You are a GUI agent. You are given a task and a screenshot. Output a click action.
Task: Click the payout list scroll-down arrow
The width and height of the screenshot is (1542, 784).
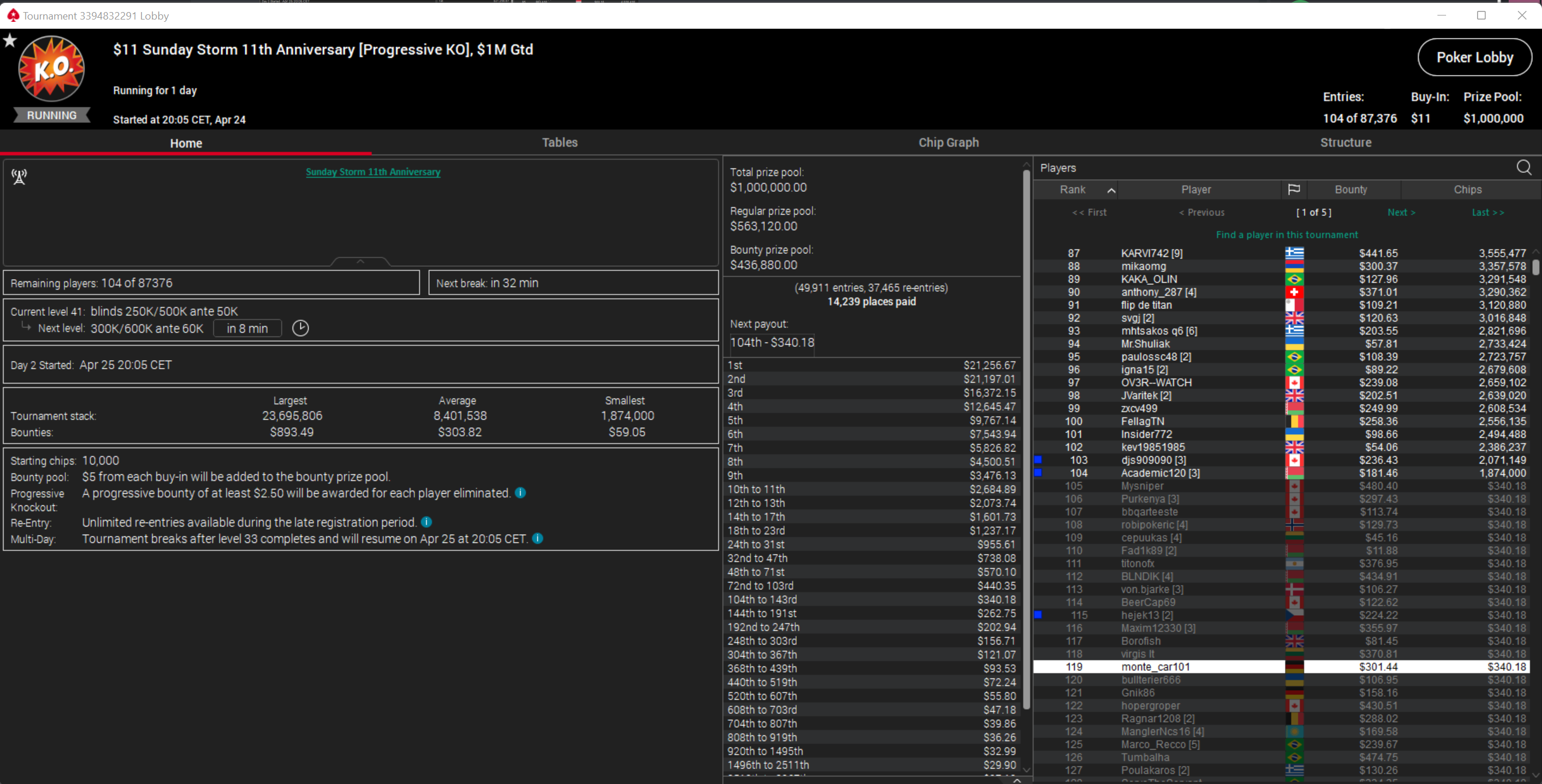tap(1026, 770)
